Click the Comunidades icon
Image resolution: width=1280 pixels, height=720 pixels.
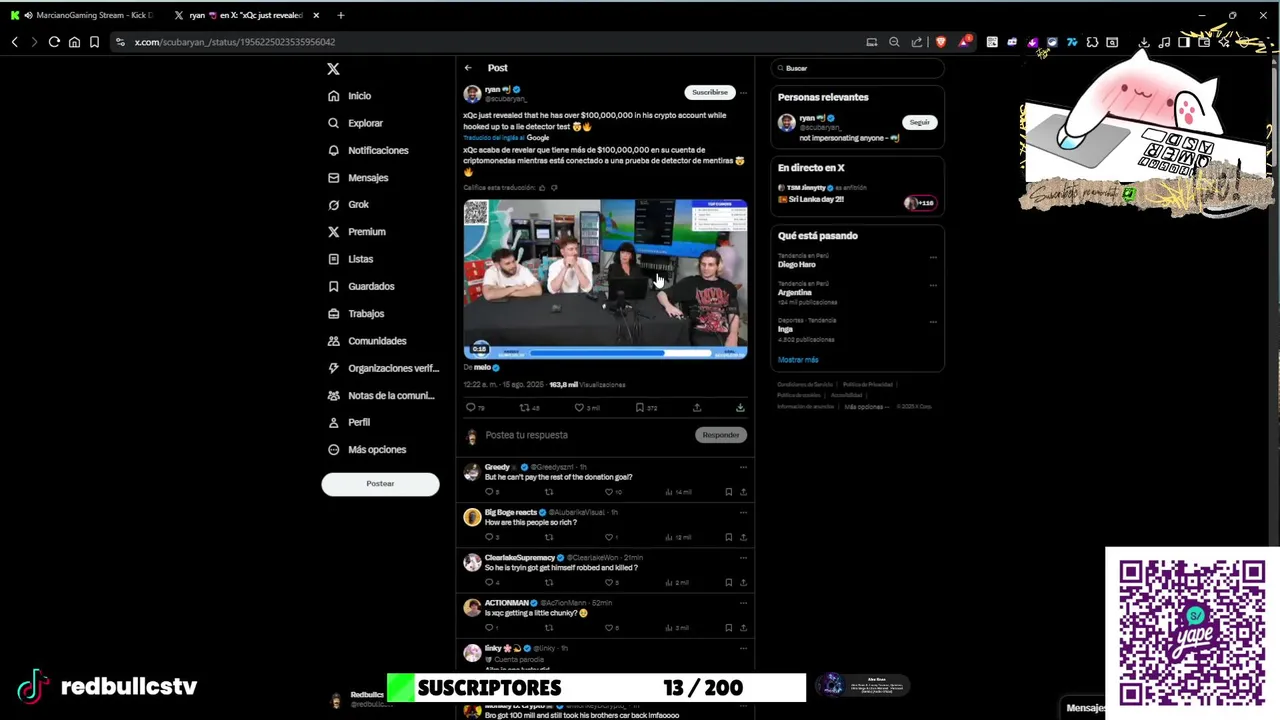(334, 341)
